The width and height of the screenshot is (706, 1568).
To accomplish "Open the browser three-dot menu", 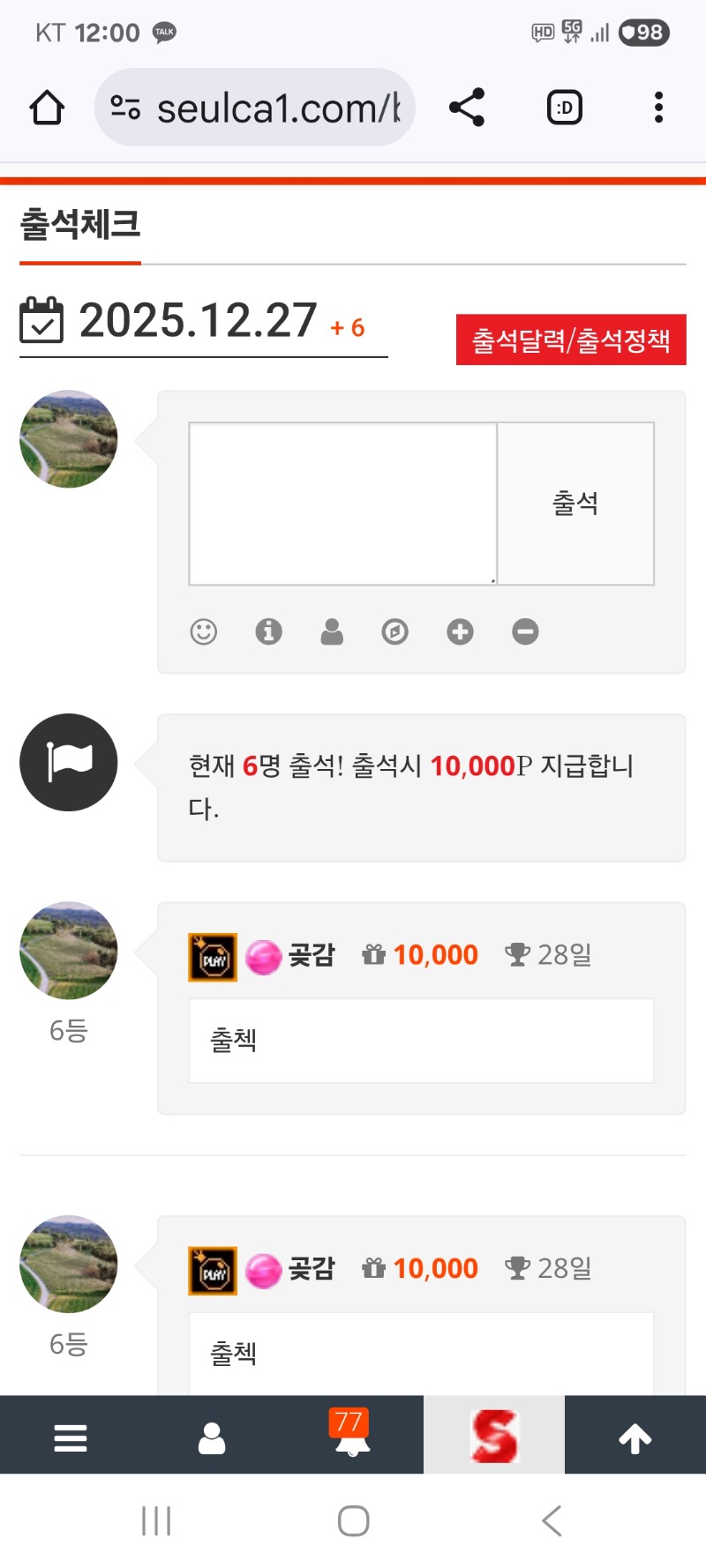I will pyautogui.click(x=658, y=108).
